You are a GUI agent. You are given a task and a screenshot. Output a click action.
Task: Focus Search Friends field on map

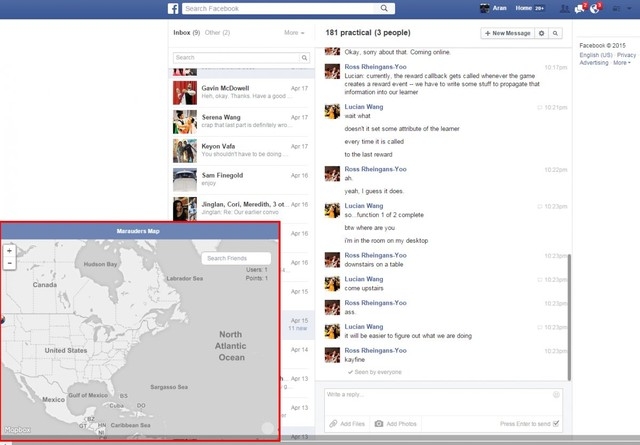[236, 258]
